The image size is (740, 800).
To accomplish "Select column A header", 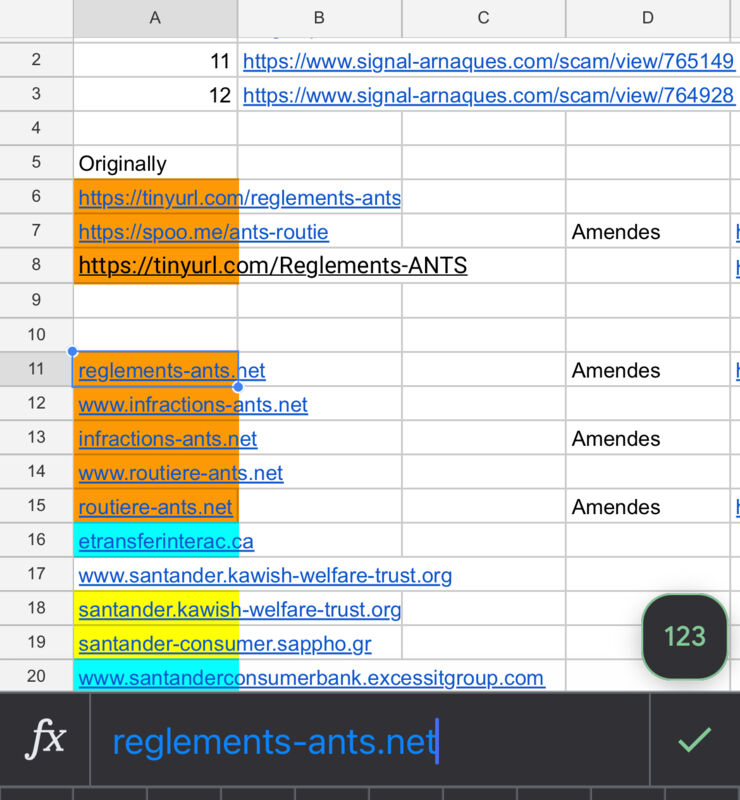I will [x=155, y=18].
